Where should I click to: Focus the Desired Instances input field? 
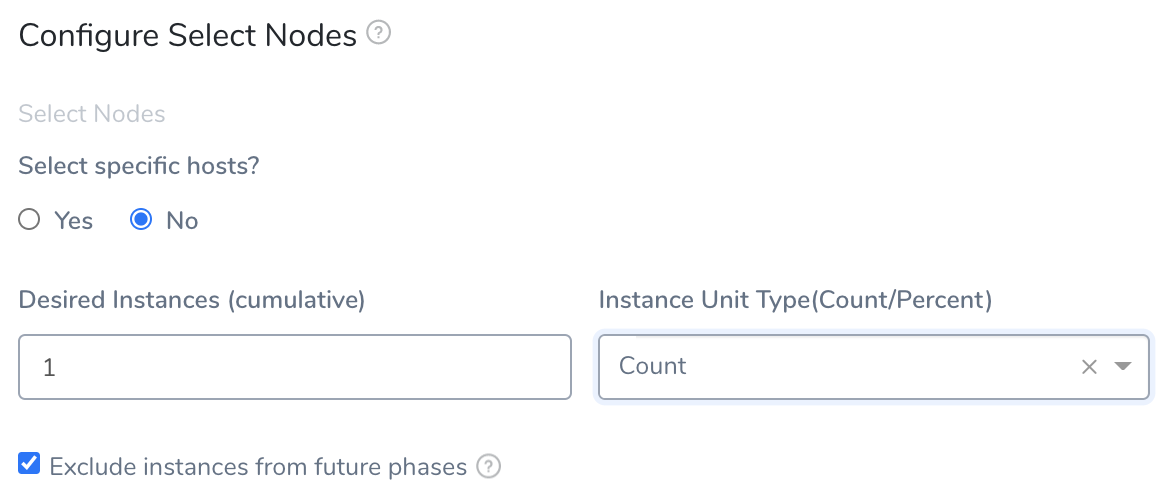coord(295,366)
